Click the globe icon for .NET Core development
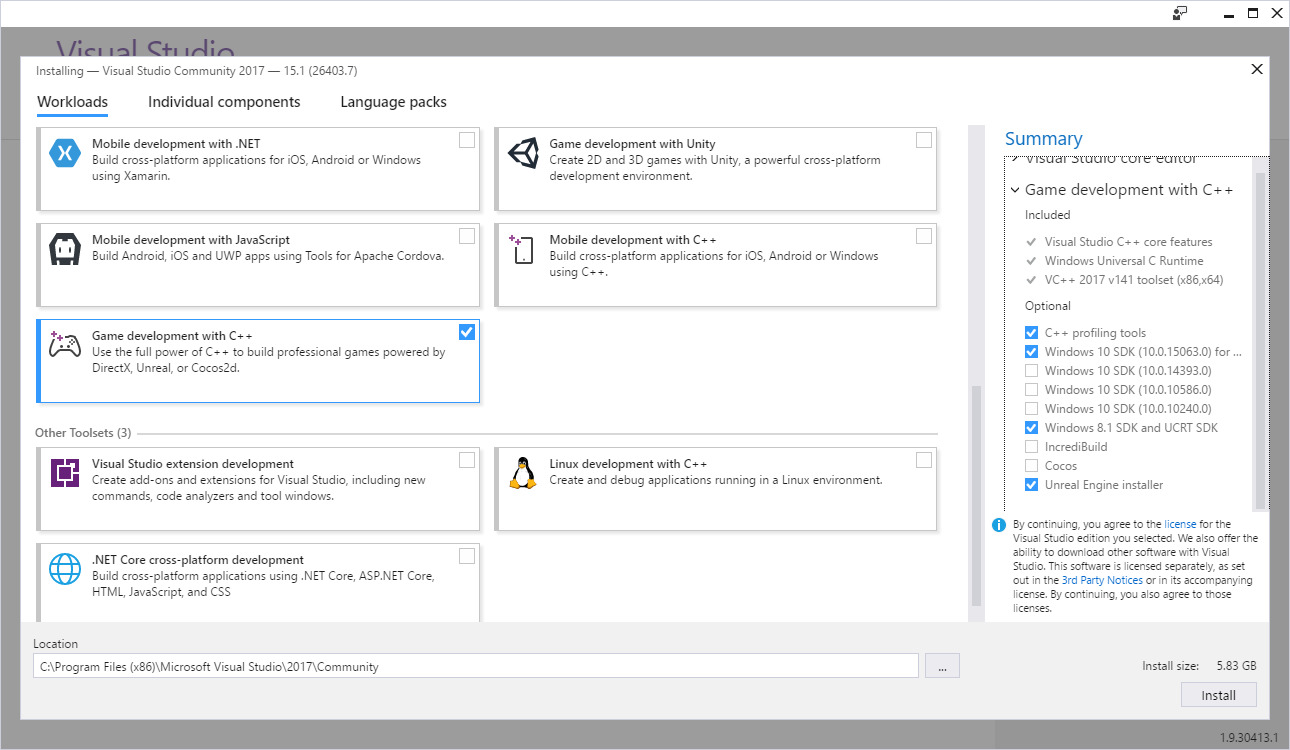1290x750 pixels. [65, 569]
